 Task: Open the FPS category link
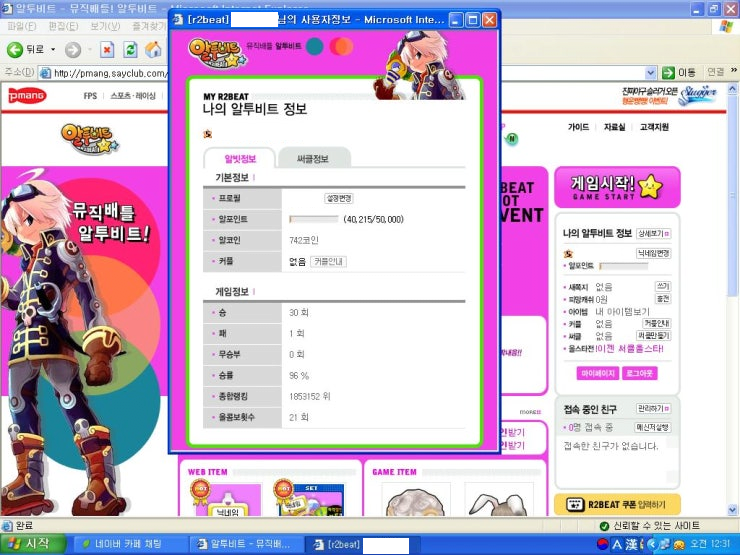click(90, 96)
